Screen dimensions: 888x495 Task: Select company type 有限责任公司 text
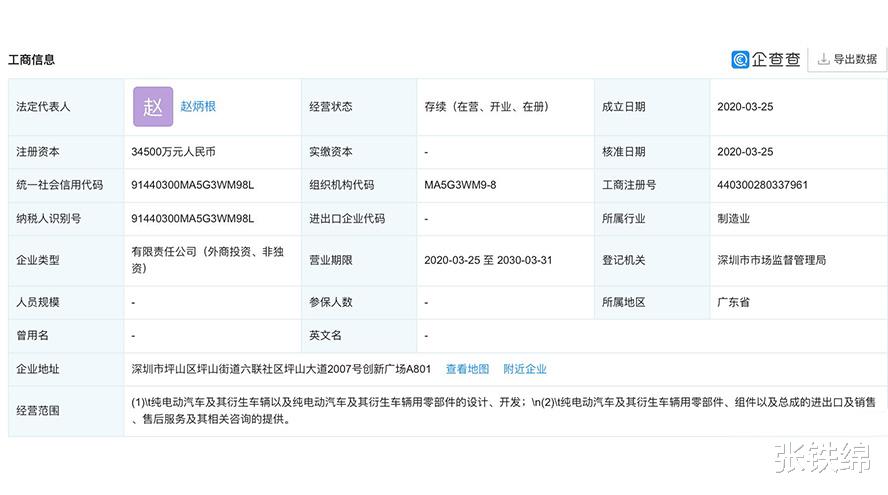pyautogui.click(x=207, y=260)
